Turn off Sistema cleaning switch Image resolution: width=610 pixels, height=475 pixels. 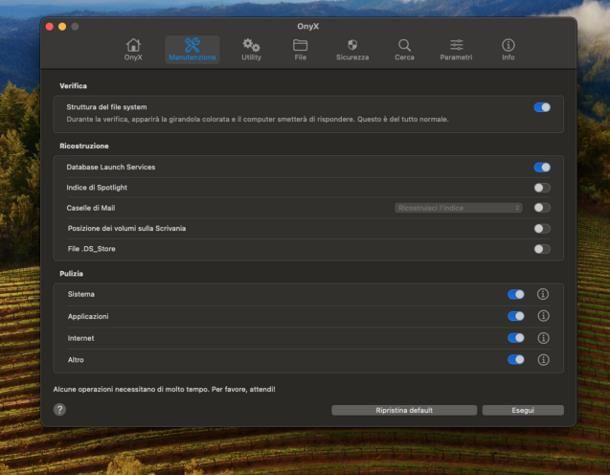click(516, 294)
